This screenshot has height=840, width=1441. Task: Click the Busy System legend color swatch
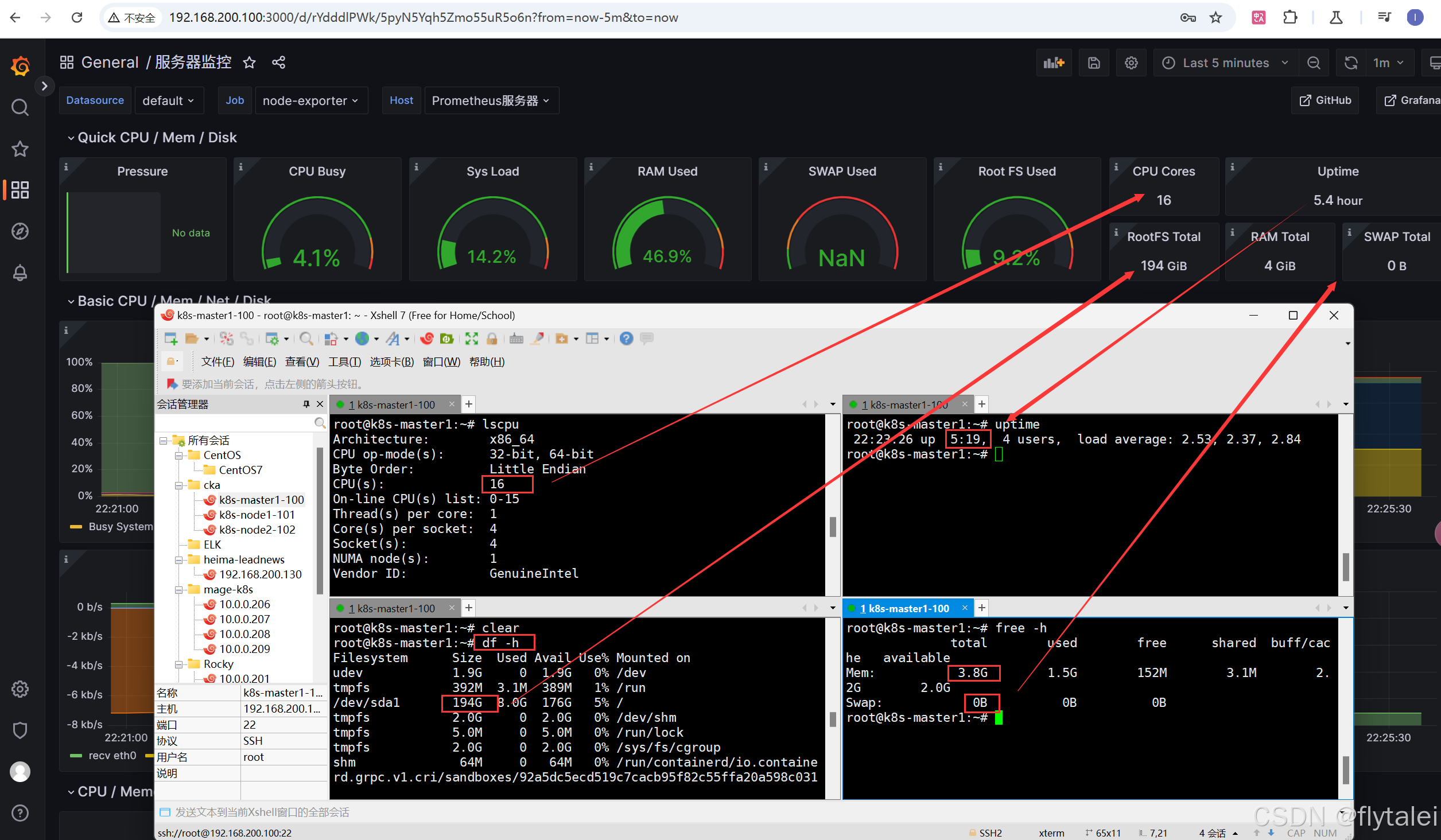76,527
